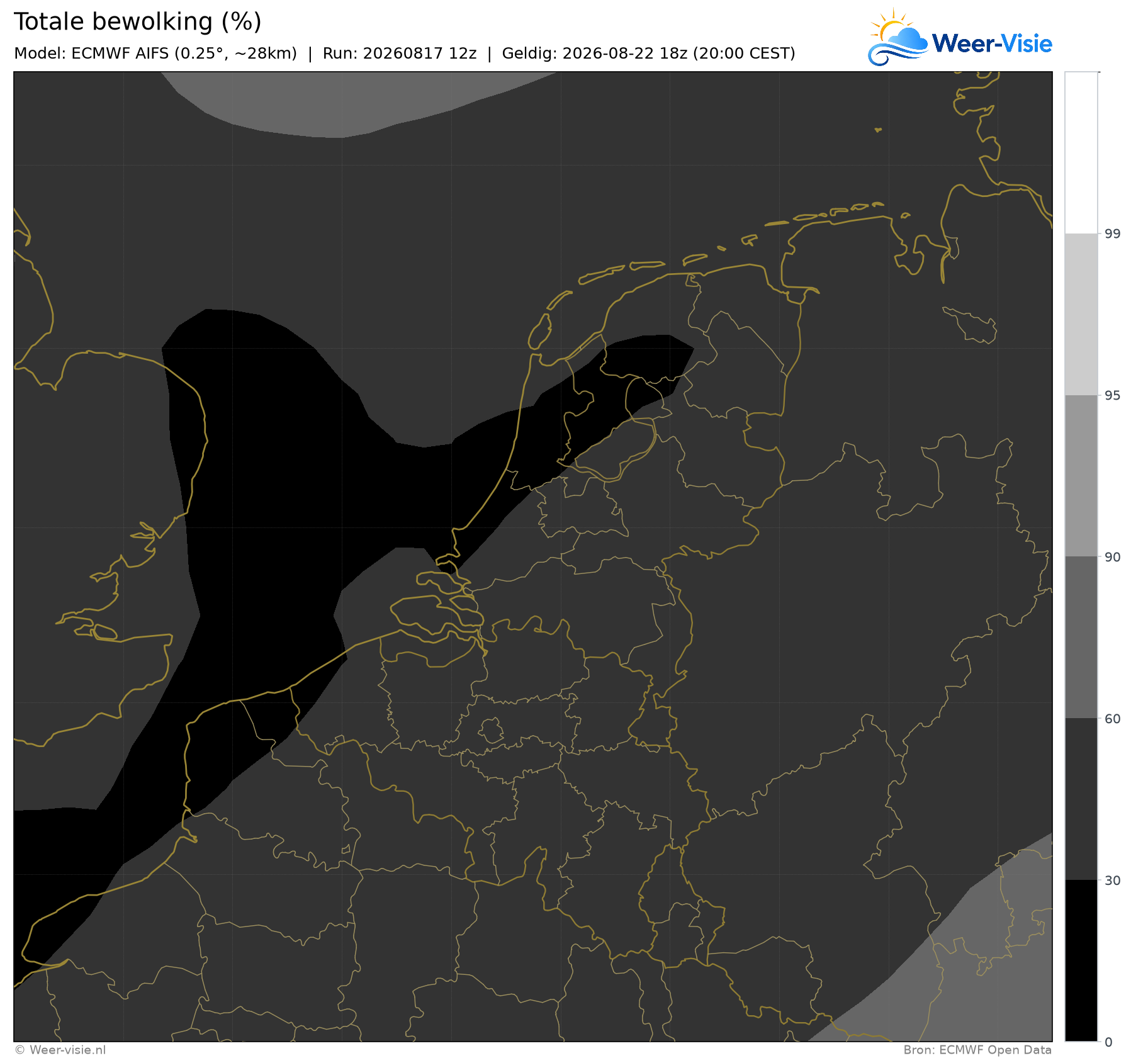Image resolution: width=1148 pixels, height=1058 pixels.
Task: Select the black 0-30% legend band
Action: point(1081,960)
